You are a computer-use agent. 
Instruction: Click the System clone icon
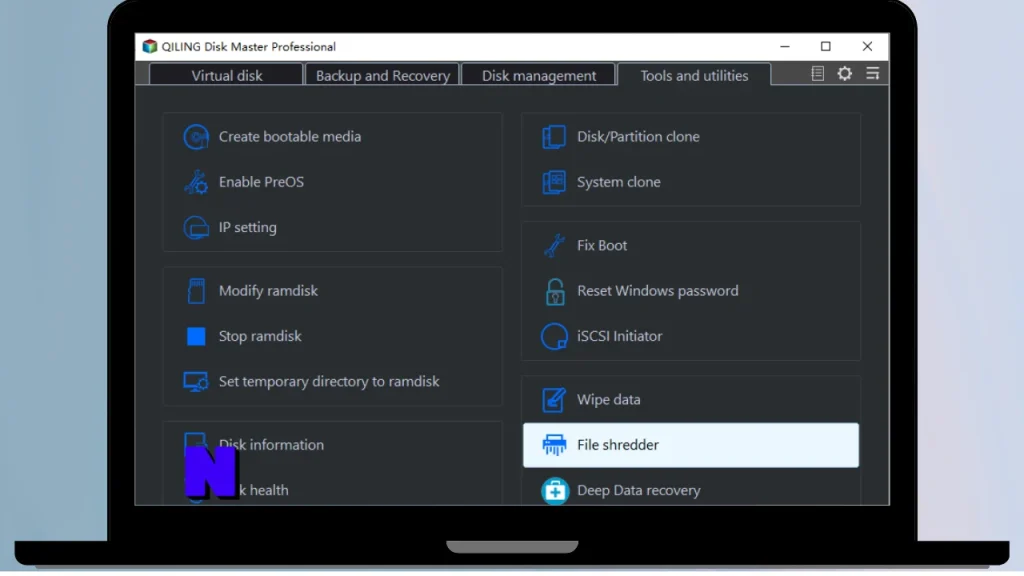[554, 182]
